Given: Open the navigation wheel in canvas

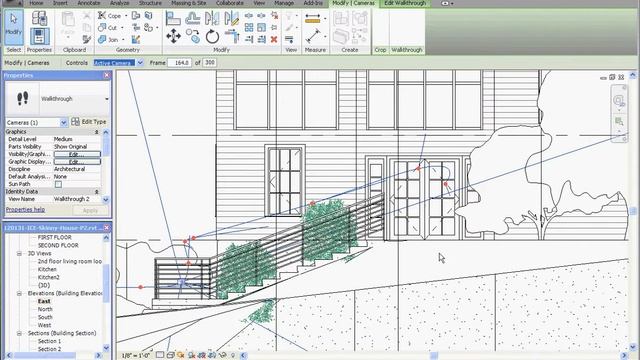Looking at the screenshot, I should point(619,100).
